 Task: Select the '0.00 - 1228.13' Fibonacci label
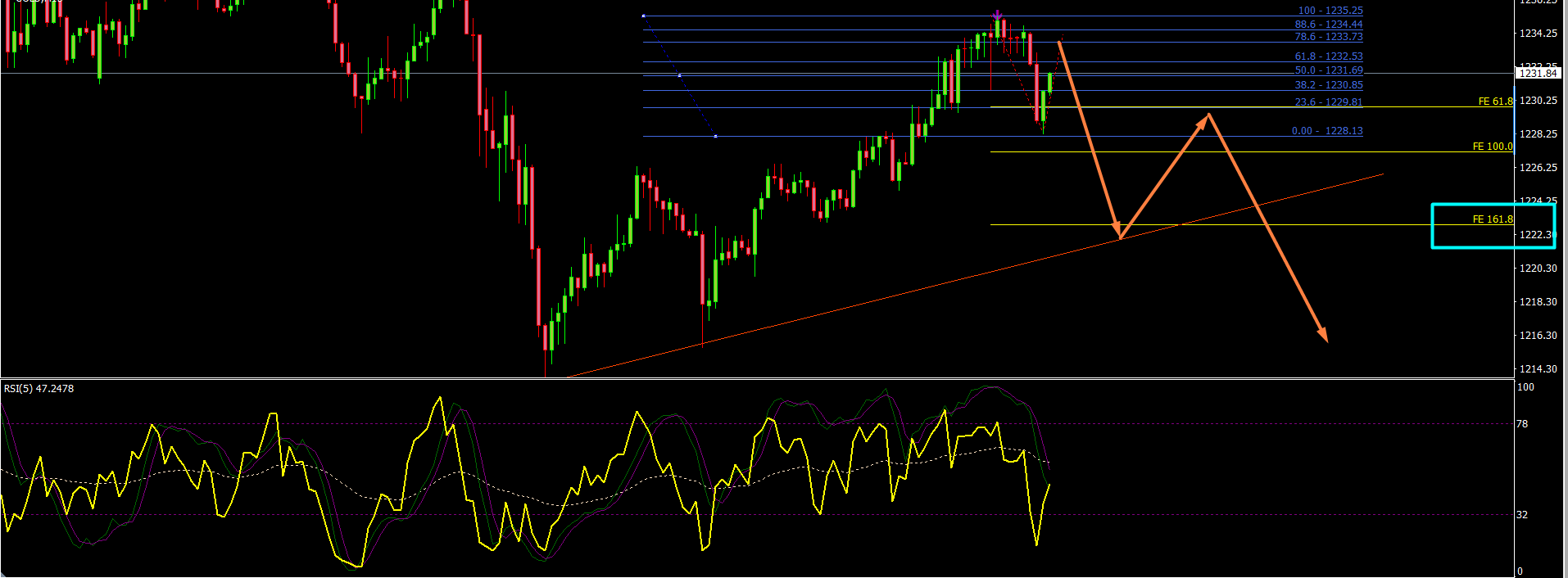(1327, 131)
